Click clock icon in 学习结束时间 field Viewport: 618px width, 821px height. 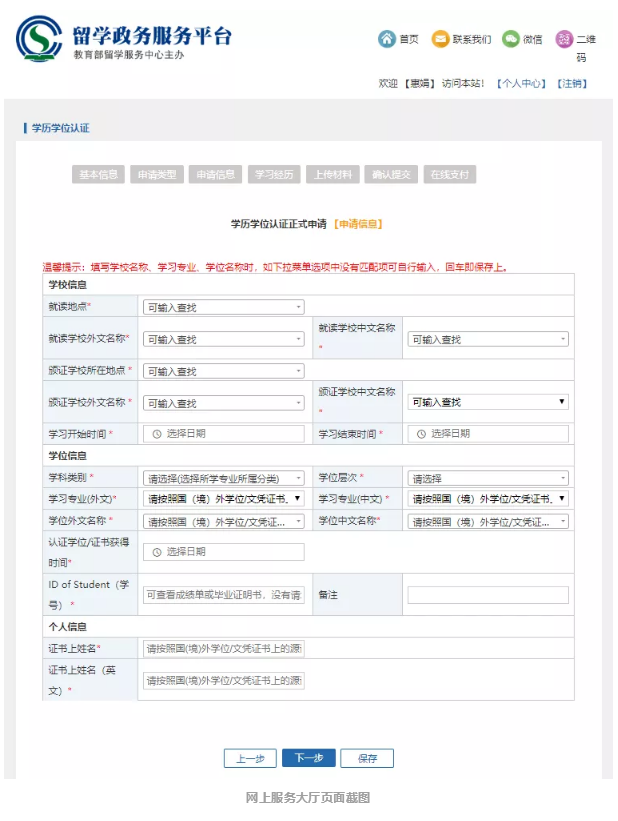[420, 434]
